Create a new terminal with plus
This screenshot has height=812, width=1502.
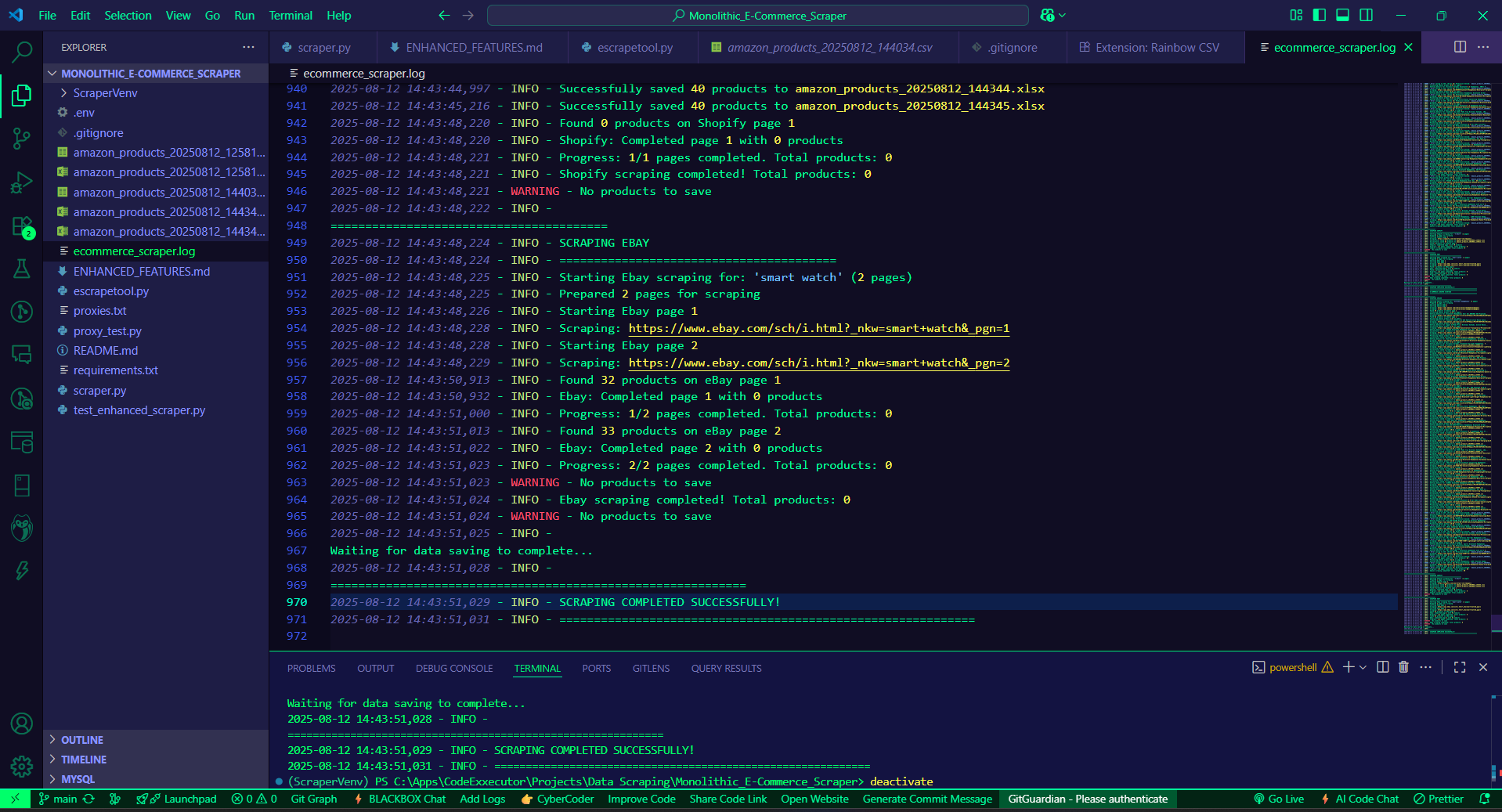point(1349,667)
